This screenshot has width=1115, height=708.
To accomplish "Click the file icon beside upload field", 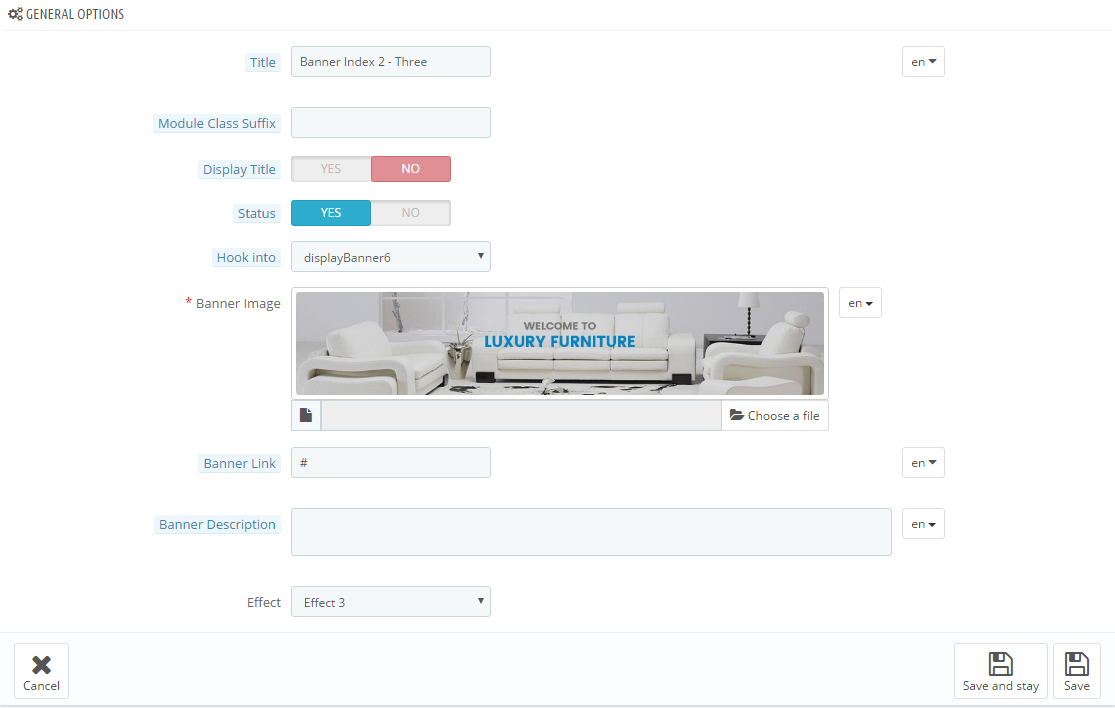I will (x=306, y=415).
